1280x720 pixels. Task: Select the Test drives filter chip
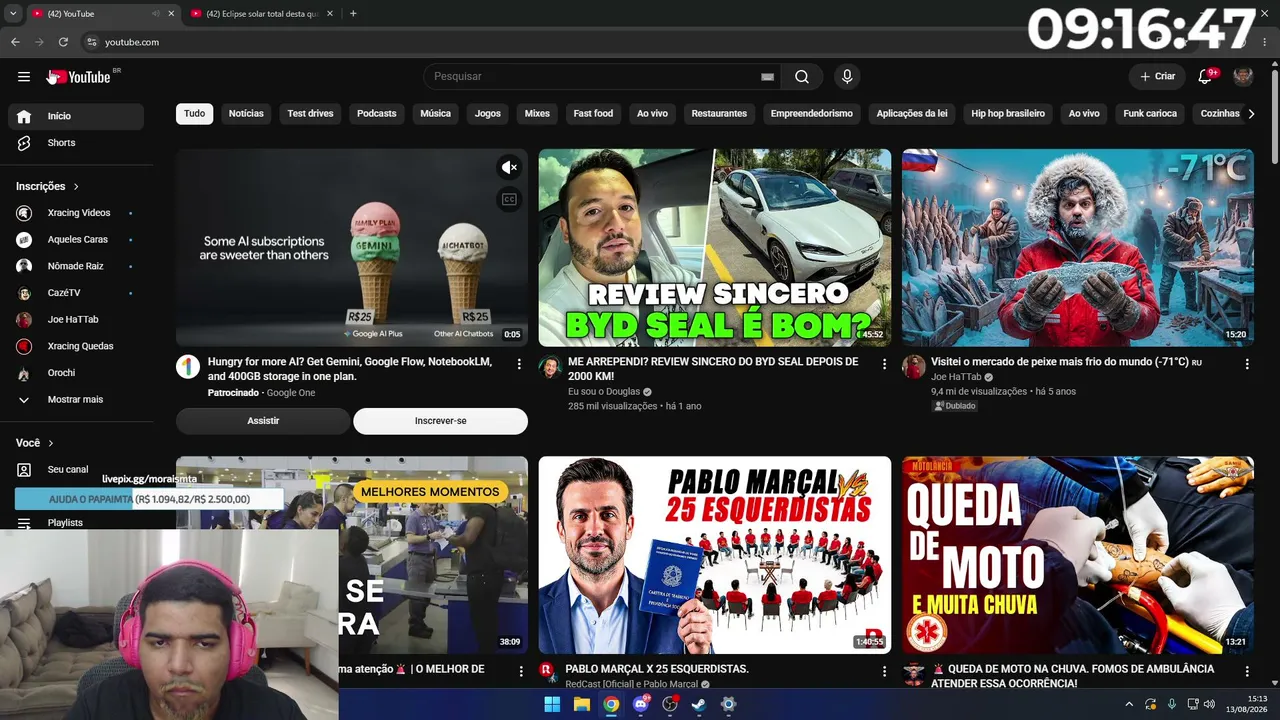coord(310,114)
